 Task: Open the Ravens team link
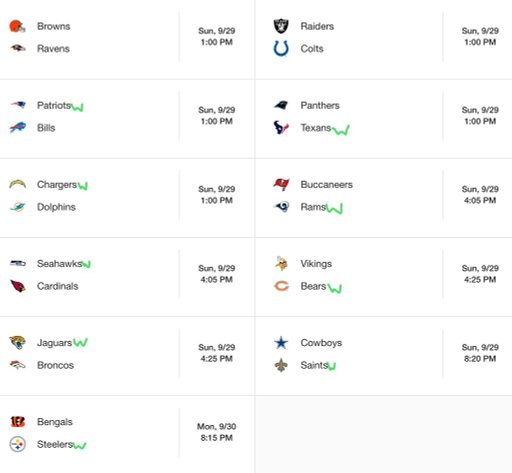pos(53,49)
